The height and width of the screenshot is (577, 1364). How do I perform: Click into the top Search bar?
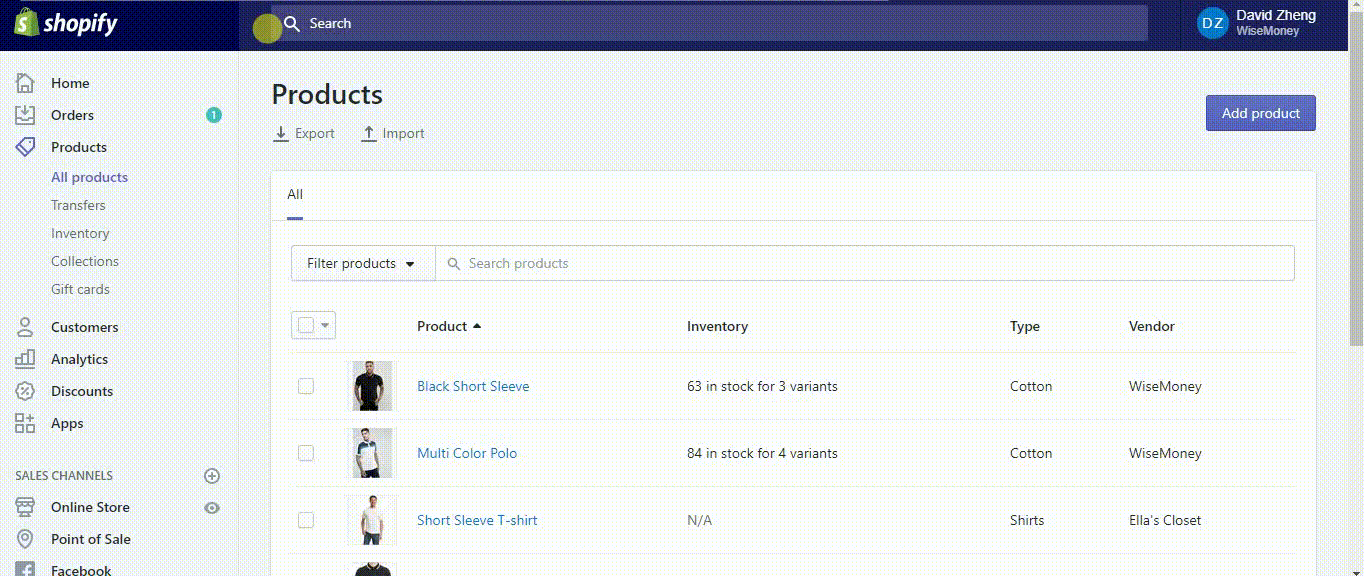[710, 23]
